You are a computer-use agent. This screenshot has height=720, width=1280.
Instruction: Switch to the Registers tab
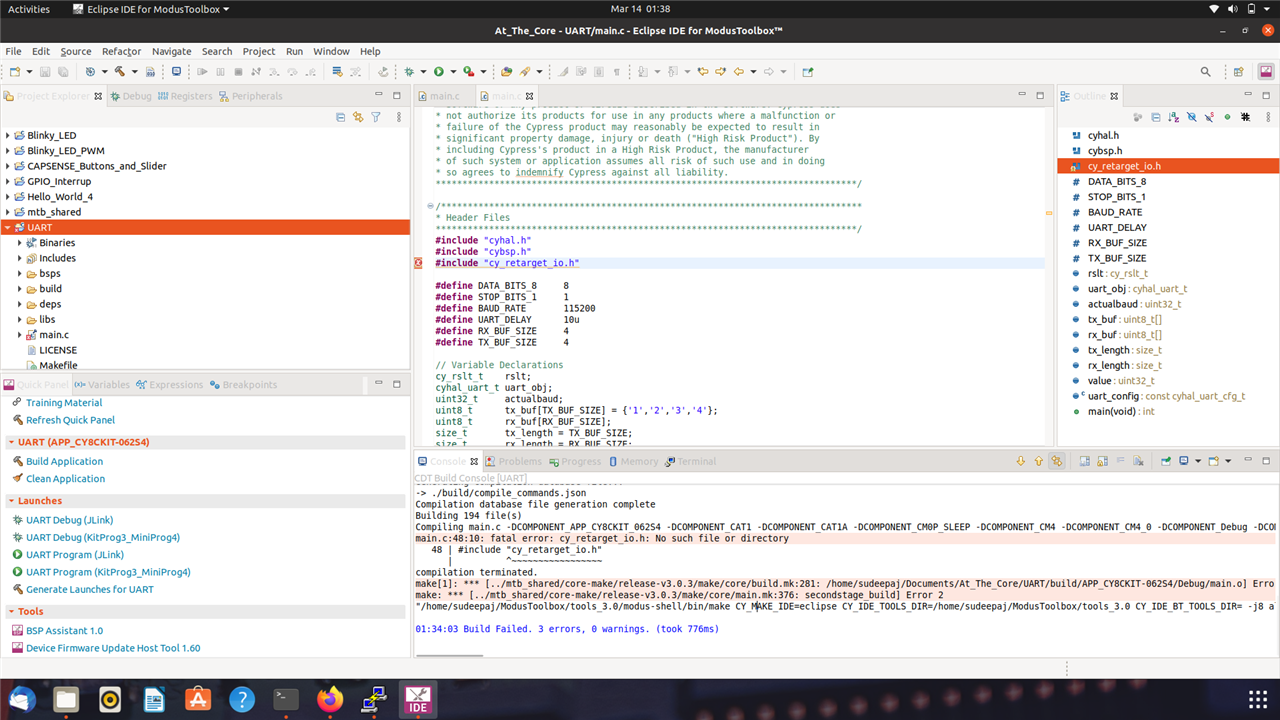(184, 96)
